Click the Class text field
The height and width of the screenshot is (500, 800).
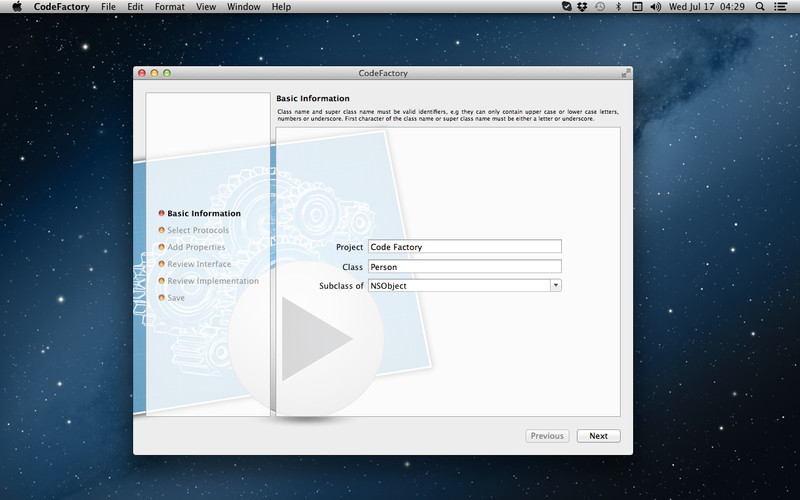[465, 266]
